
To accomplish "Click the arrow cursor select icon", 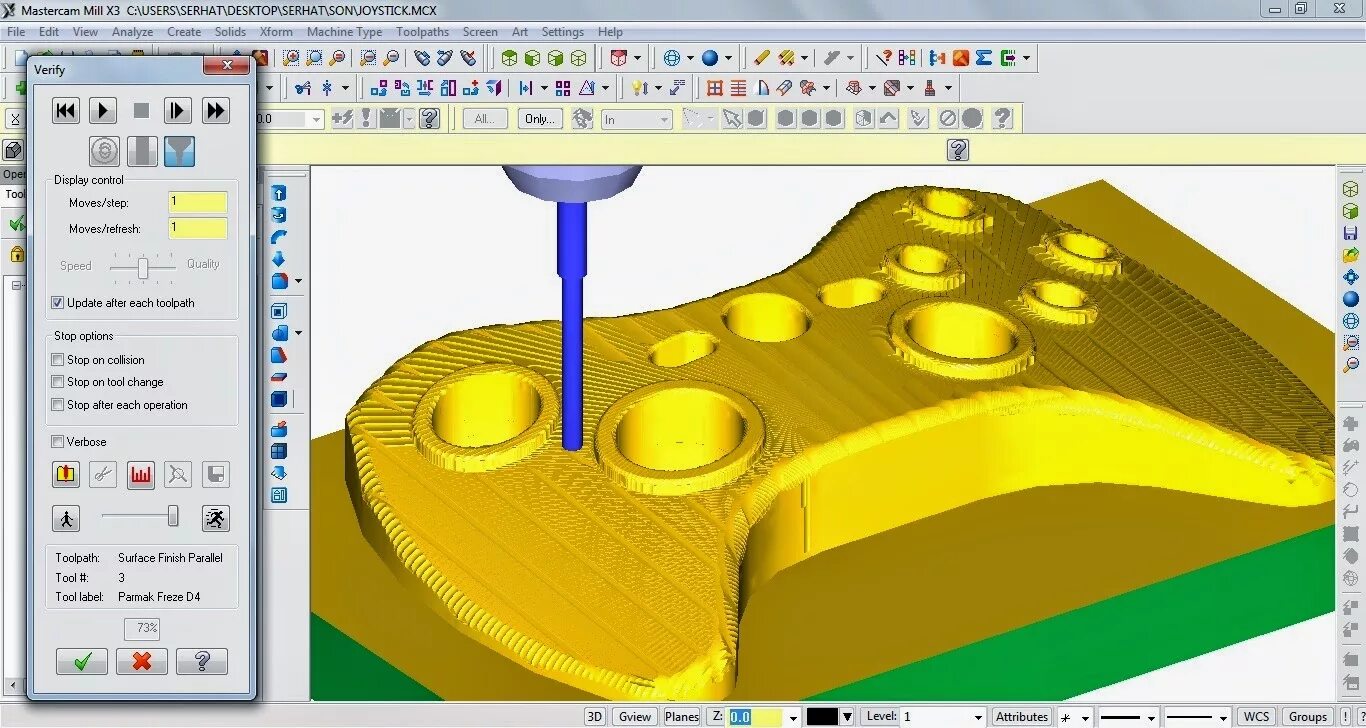I will coord(732,119).
